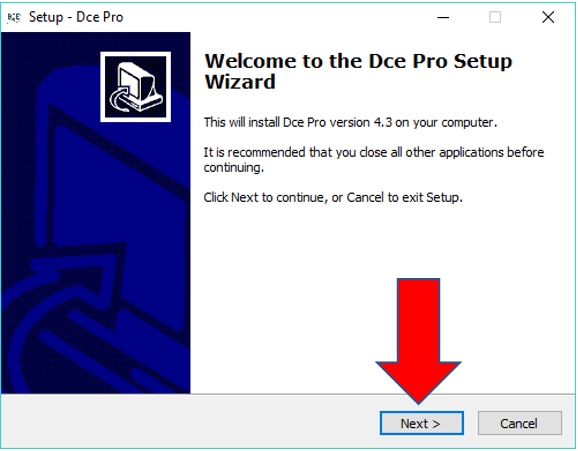
Task: Click the empty title bar space beside the title
Action: tap(276, 17)
